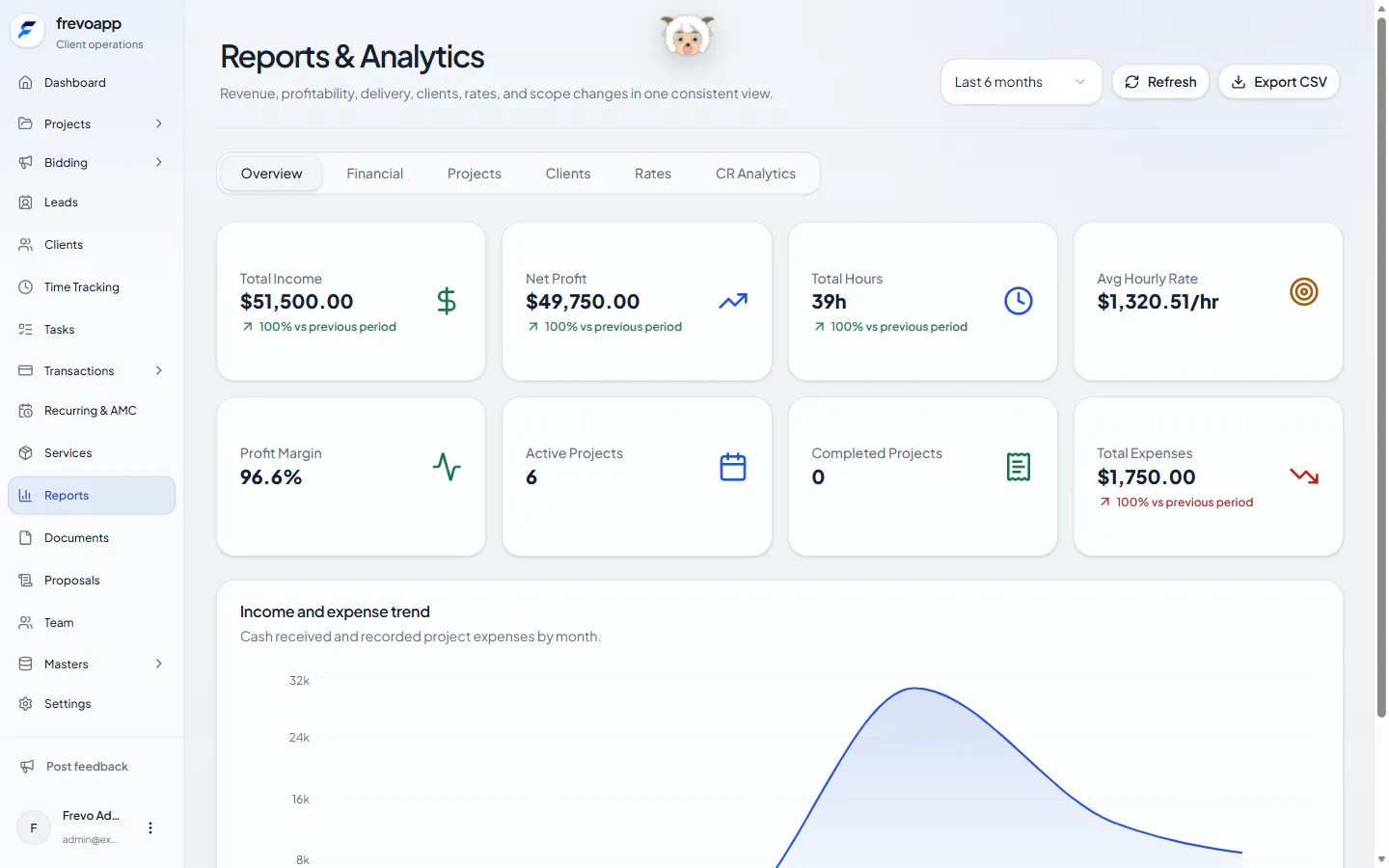Click the Documents file icon
The height and width of the screenshot is (868, 1389).
click(x=26, y=538)
